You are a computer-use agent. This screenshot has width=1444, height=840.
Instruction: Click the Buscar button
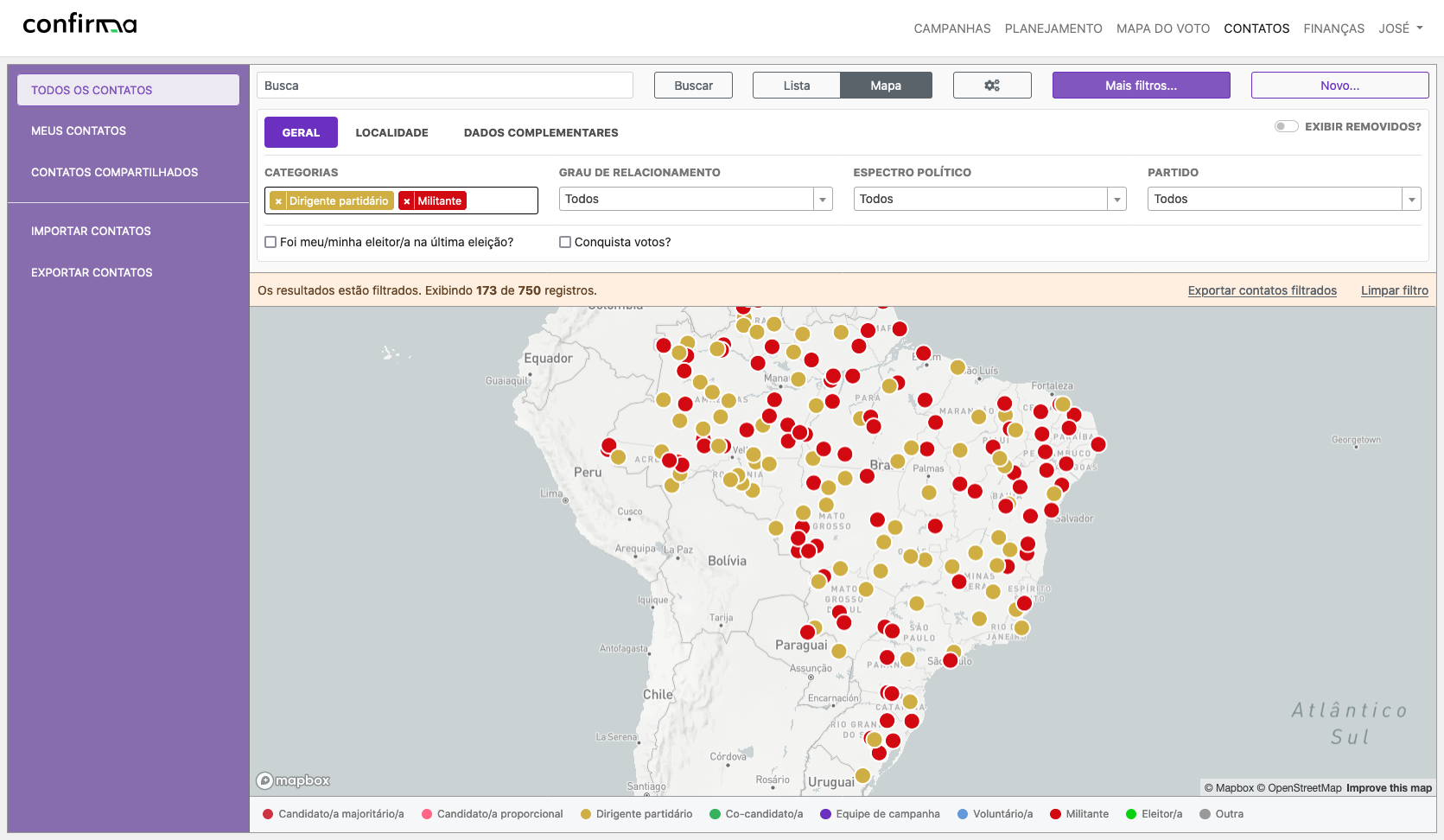(693, 85)
